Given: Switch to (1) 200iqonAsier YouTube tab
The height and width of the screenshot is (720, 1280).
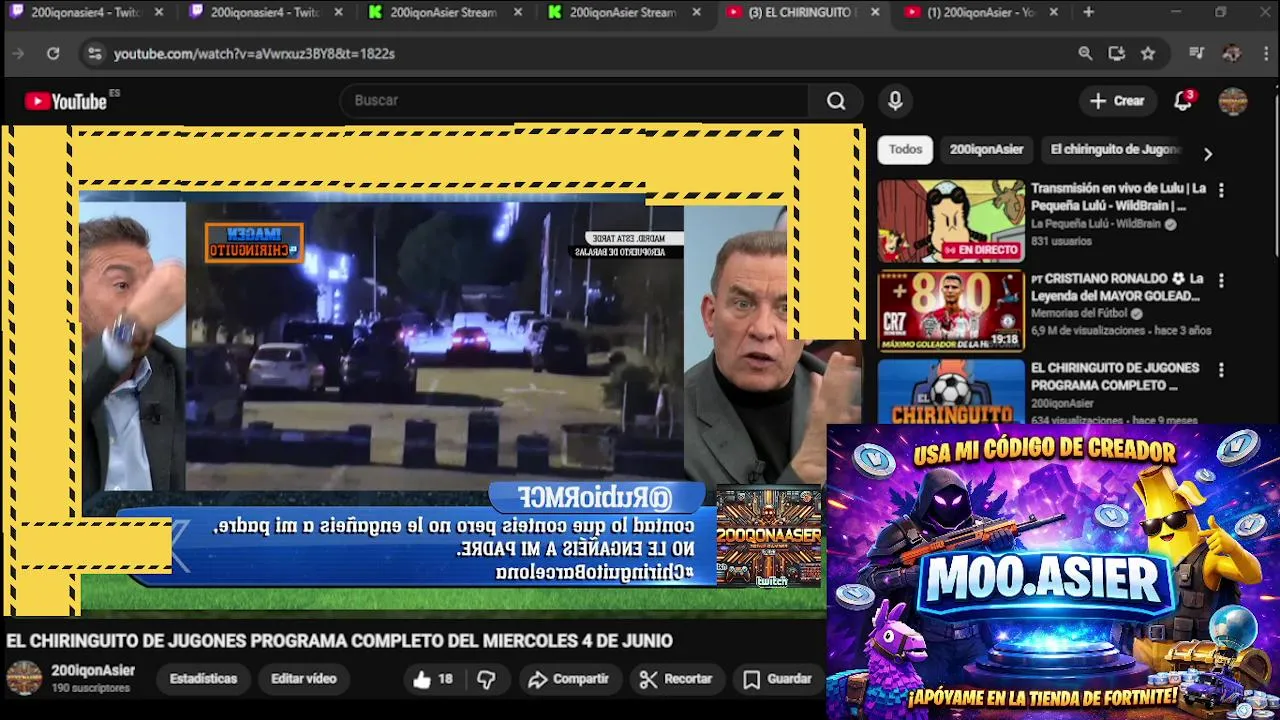Looking at the screenshot, I should 980,12.
